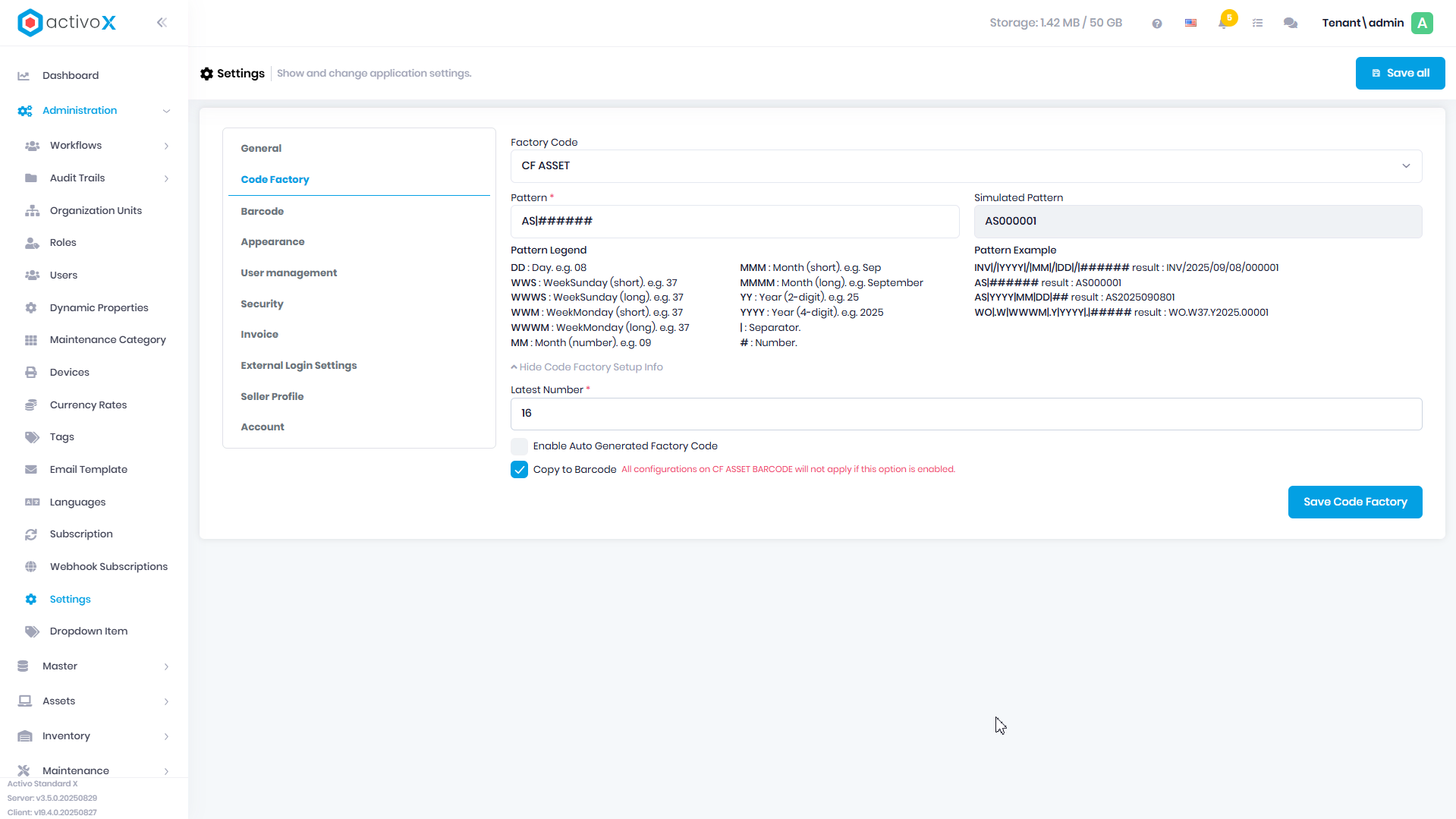Click the Audit Trails folder icon
This screenshot has width=1456, height=819.
pos(31,178)
